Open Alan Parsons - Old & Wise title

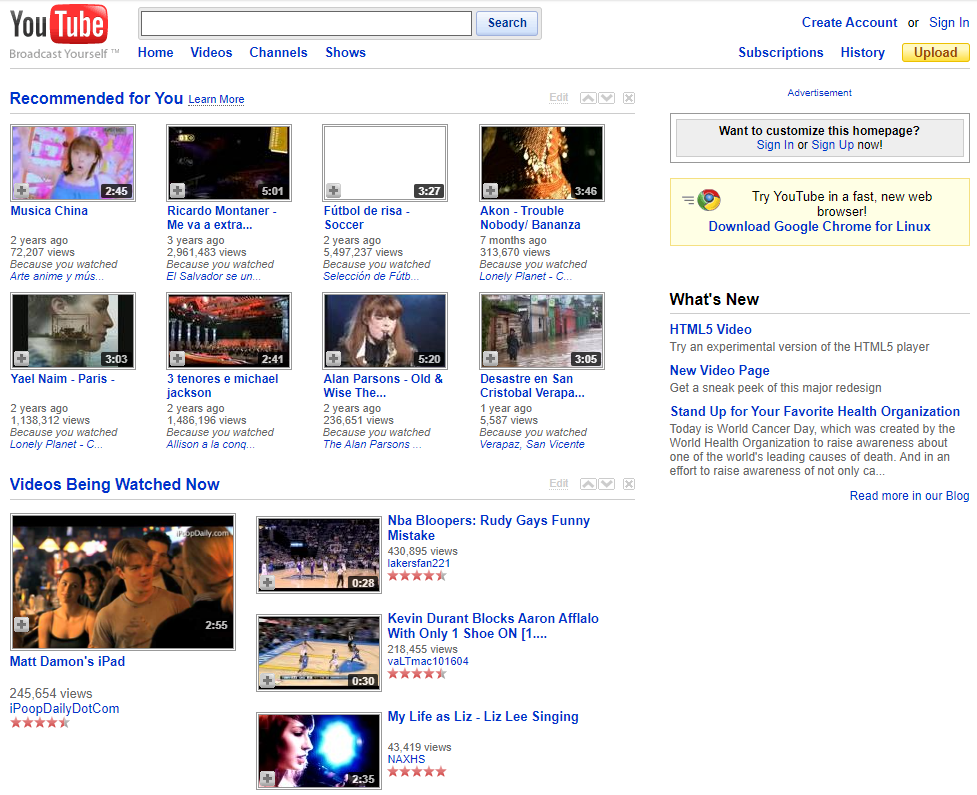[x=383, y=386]
